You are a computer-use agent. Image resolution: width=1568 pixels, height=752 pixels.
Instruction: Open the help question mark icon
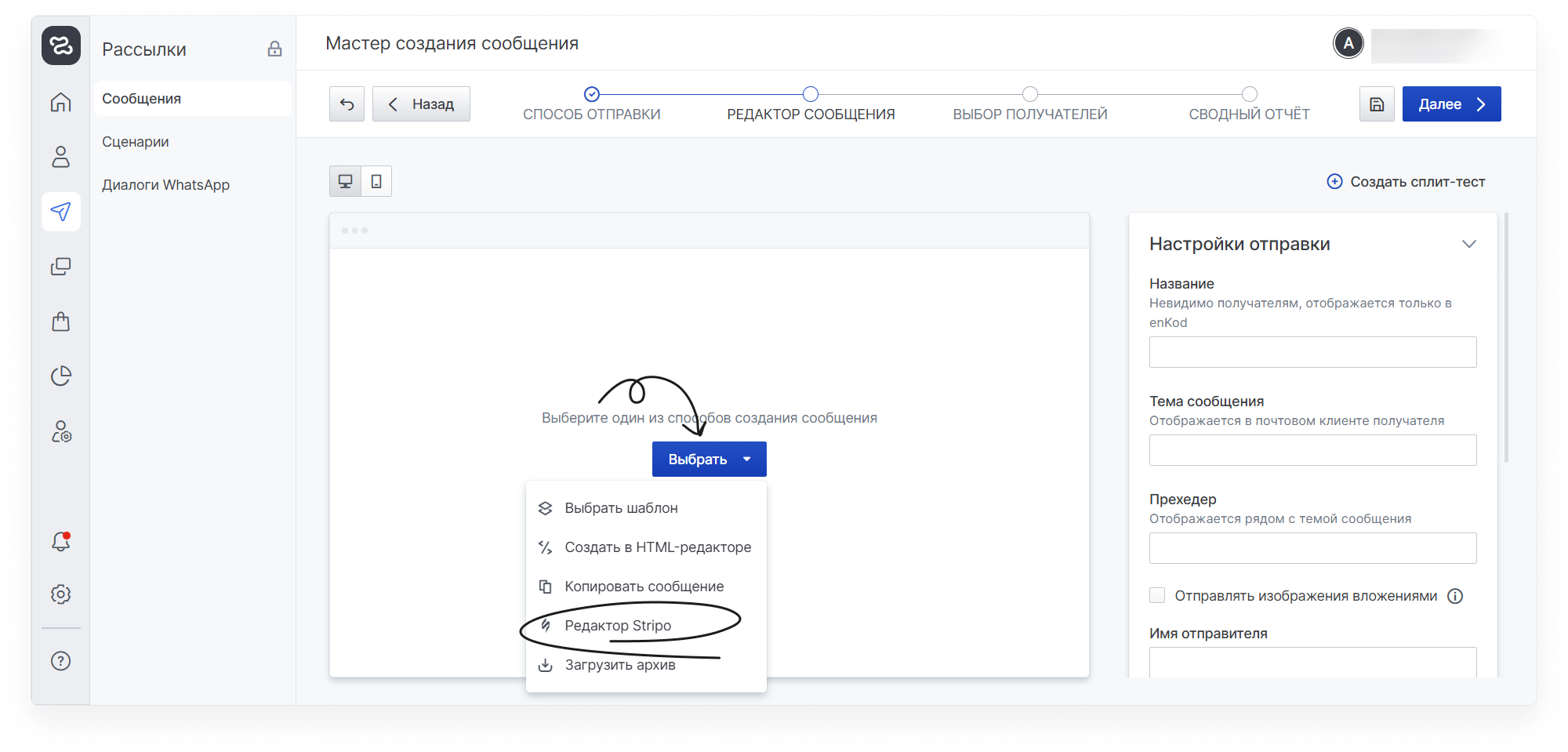(x=61, y=661)
